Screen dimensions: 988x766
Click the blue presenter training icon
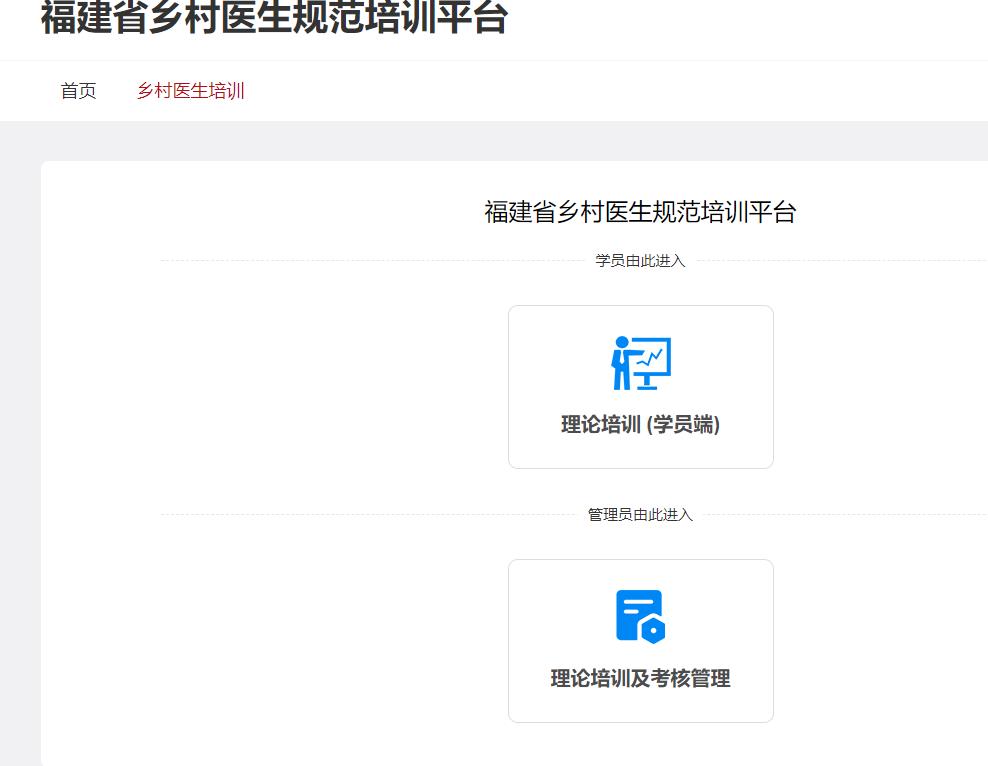(641, 363)
